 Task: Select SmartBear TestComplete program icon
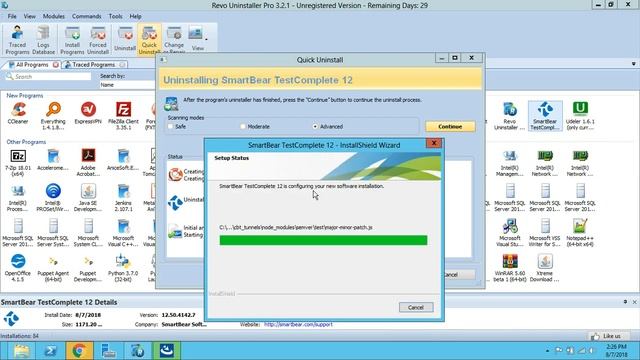545,116
